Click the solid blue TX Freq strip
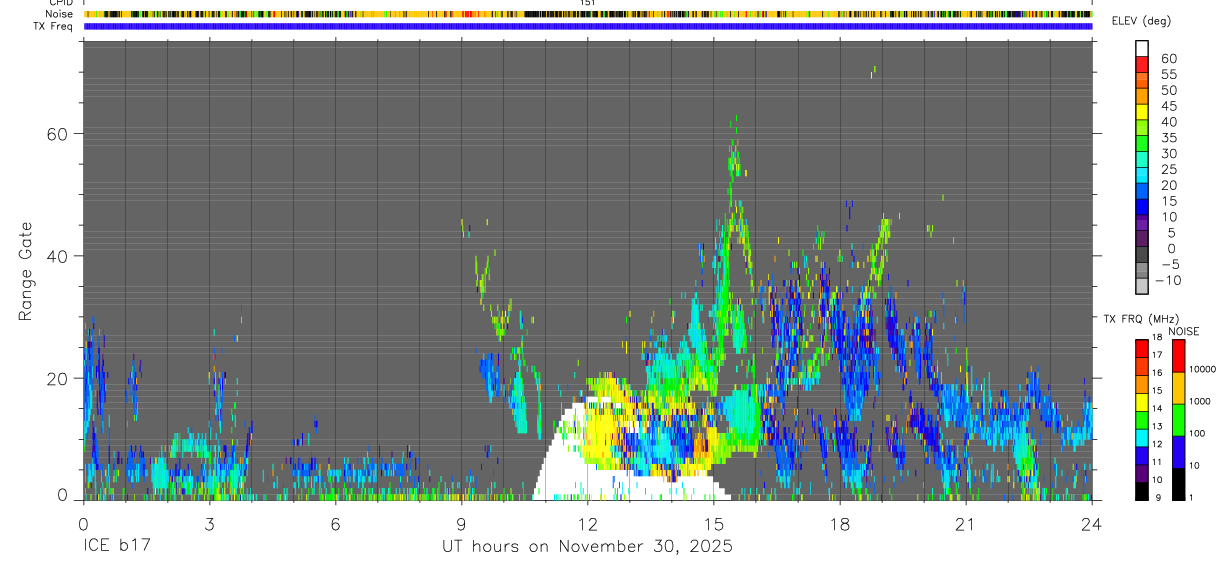Screen dimensions: 1228x567 (588, 26)
